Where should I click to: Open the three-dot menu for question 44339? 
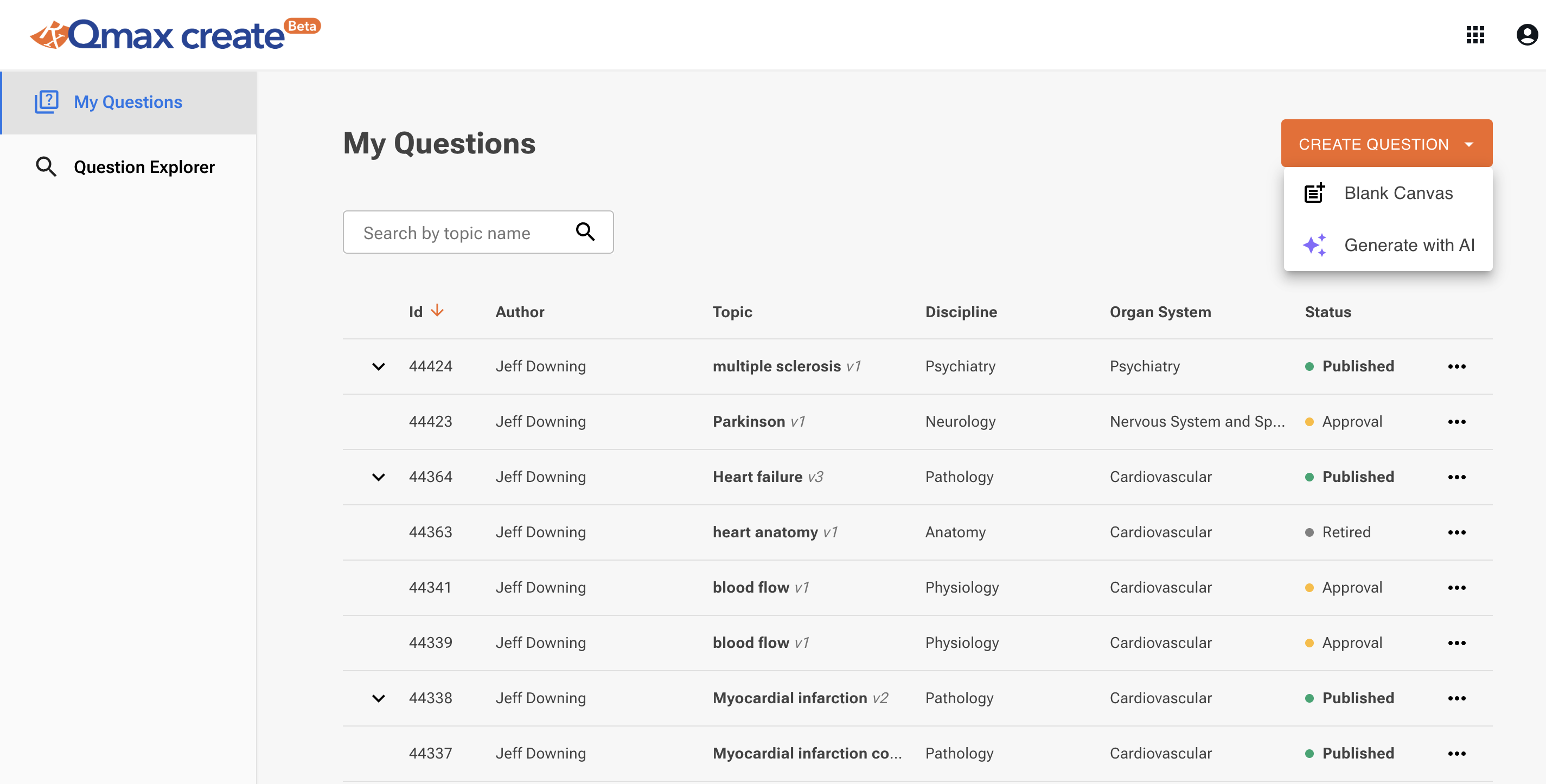(1458, 642)
